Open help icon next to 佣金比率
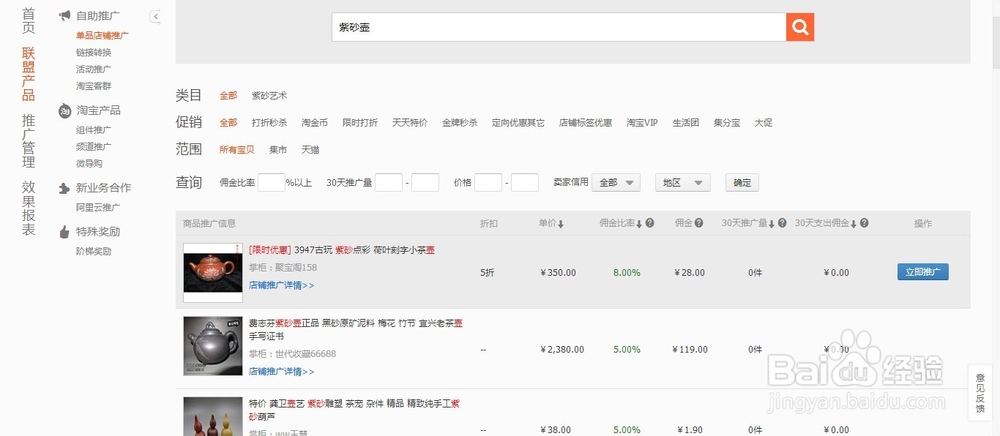1000x436 pixels. pos(650,223)
